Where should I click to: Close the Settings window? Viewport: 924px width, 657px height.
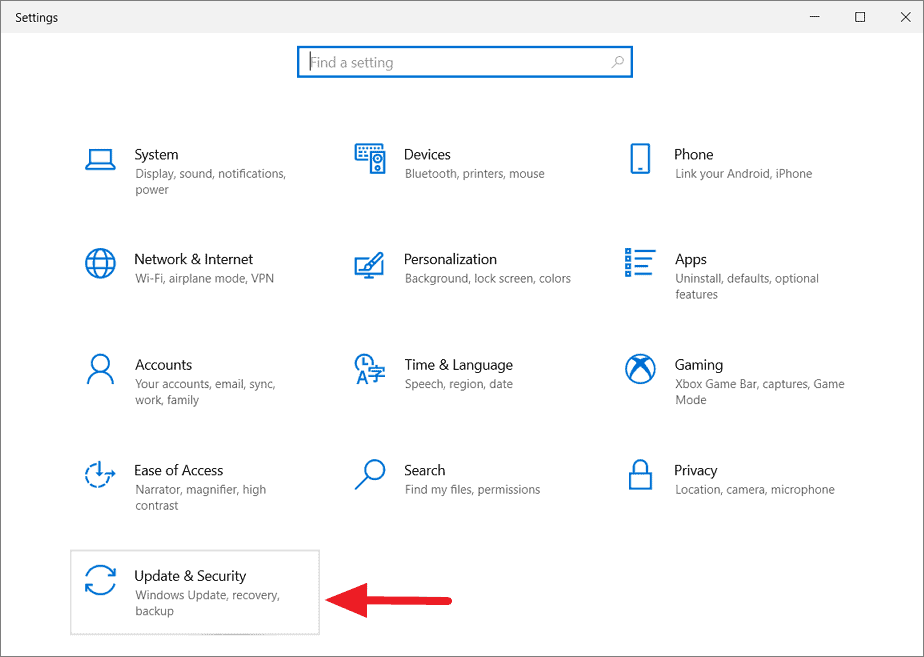click(906, 17)
